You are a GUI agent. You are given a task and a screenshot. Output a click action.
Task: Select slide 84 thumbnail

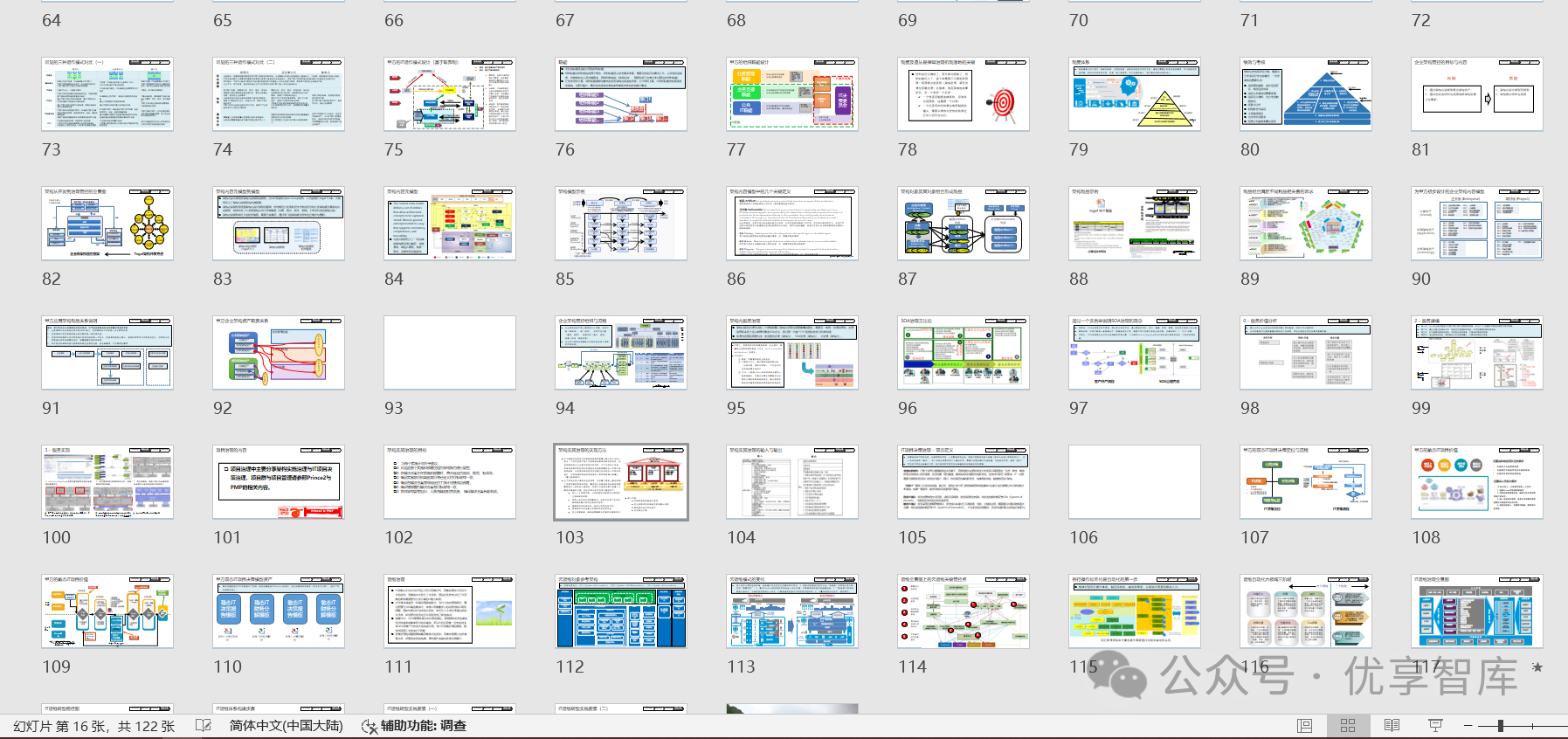click(450, 224)
